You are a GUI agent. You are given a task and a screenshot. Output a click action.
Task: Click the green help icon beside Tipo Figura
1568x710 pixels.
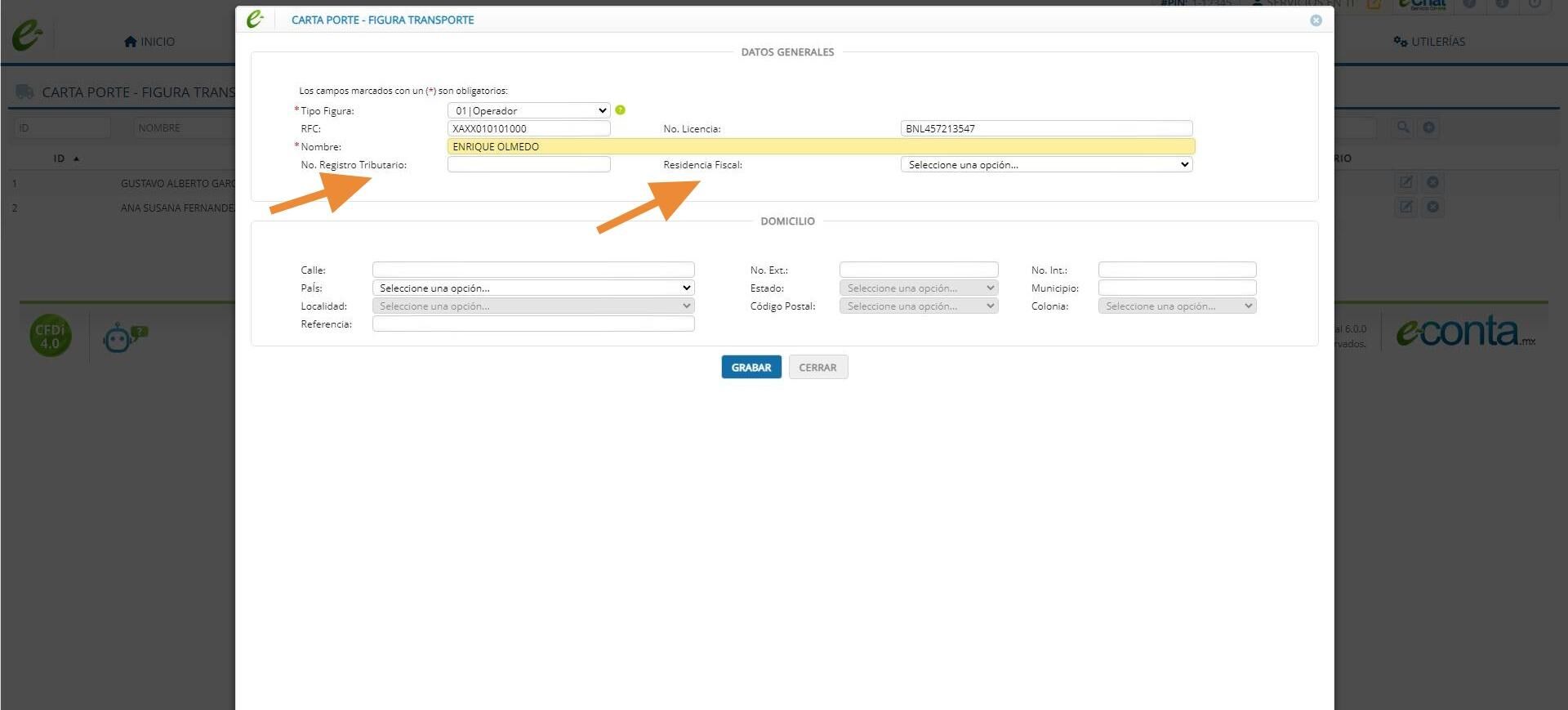[x=620, y=110]
